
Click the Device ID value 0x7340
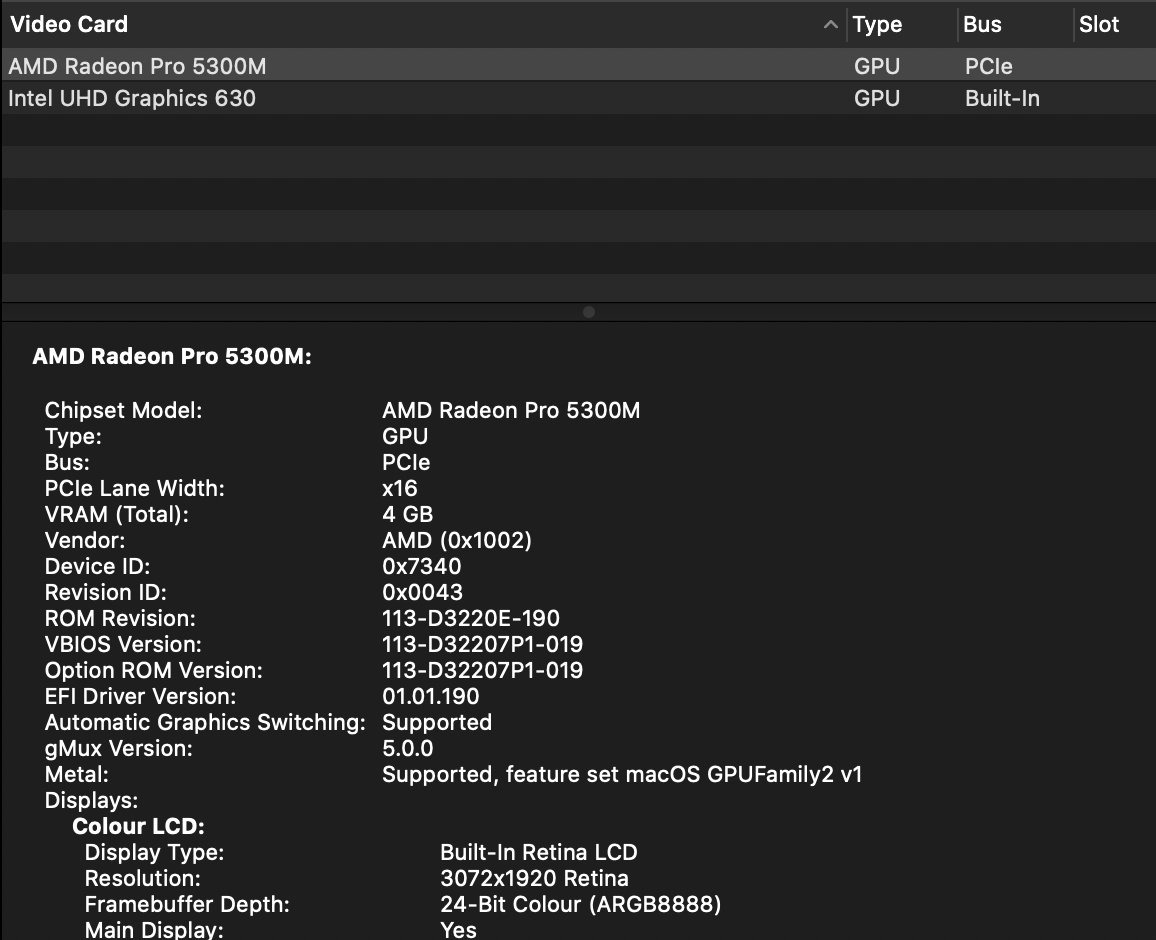[422, 566]
